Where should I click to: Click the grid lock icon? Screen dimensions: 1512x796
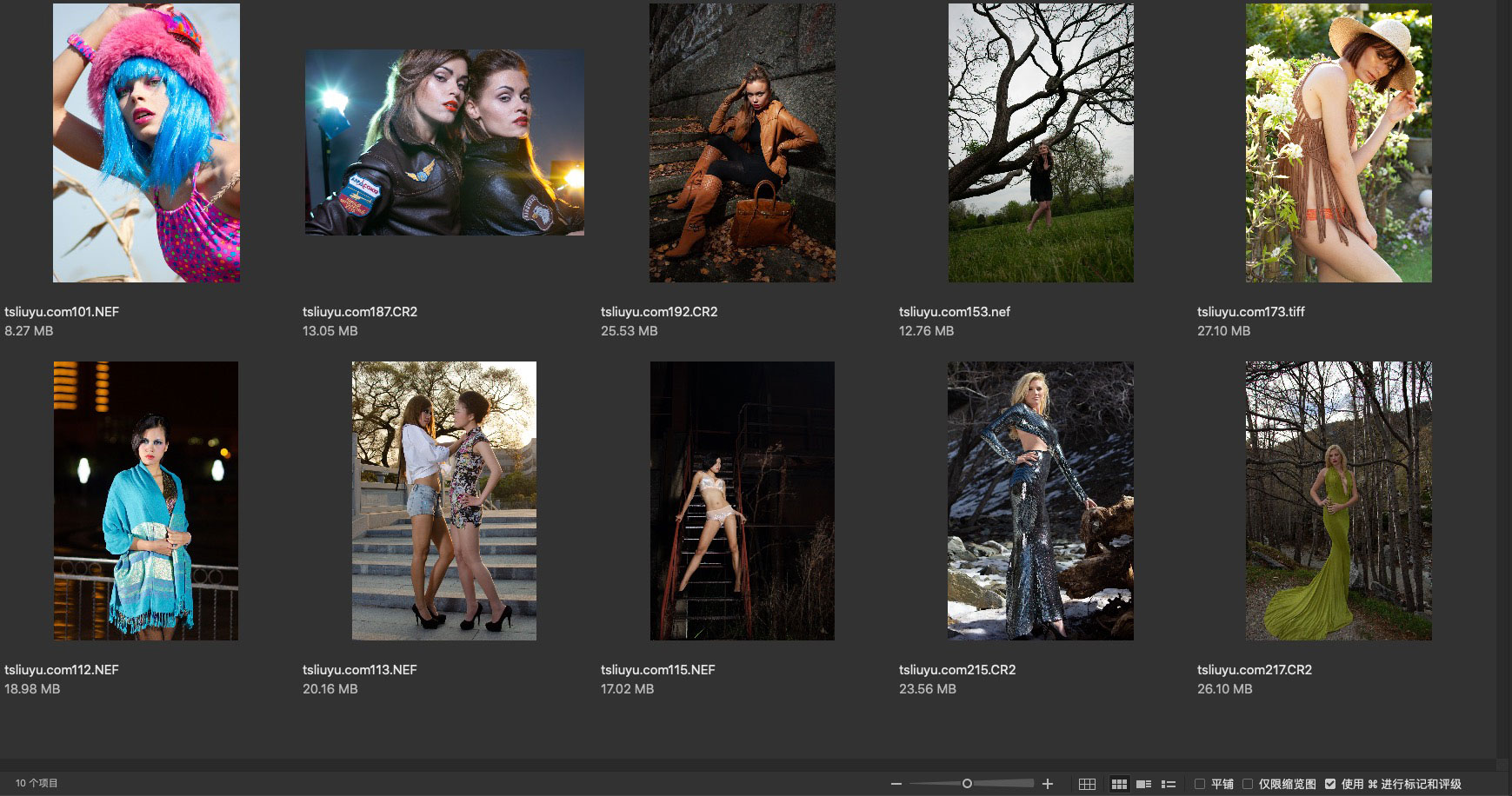tap(1087, 784)
